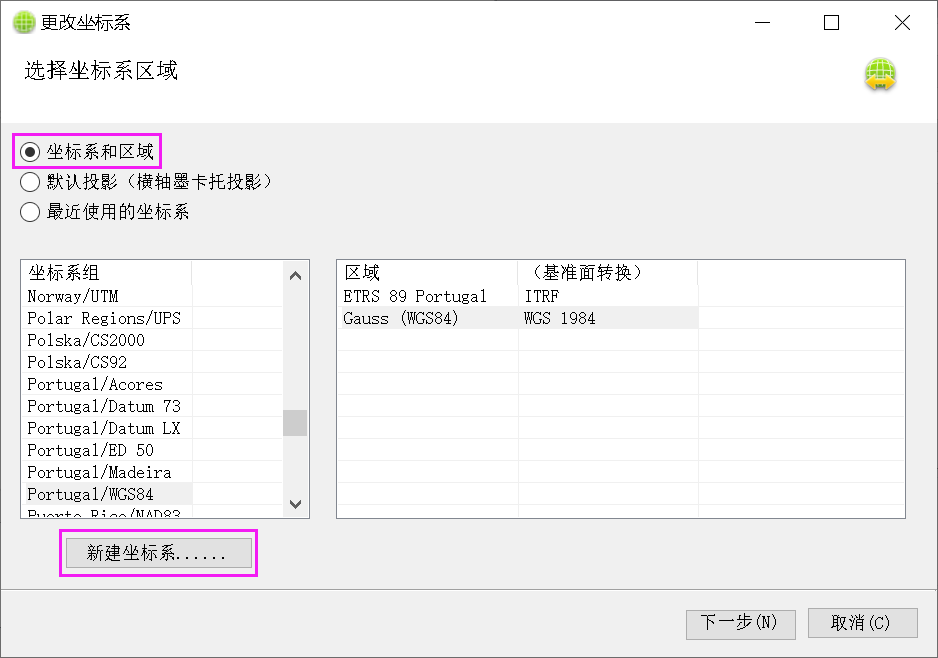Enable the 最近使用的坐标系 option
938x658 pixels.
pos(30,212)
